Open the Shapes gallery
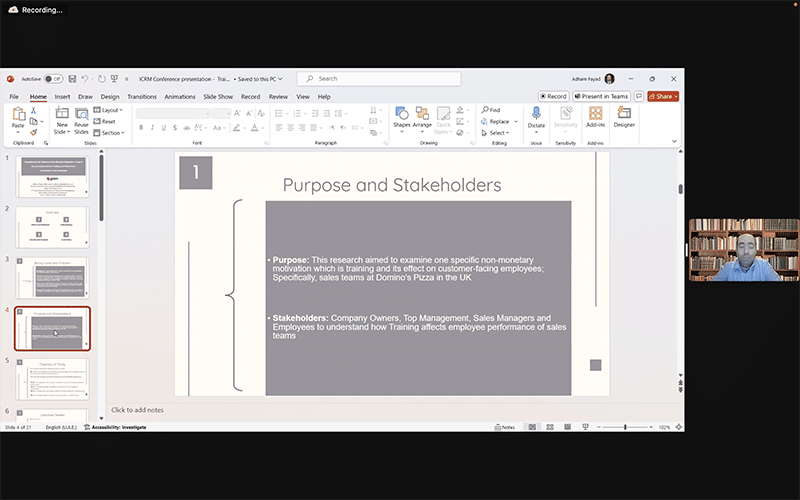 pyautogui.click(x=401, y=118)
